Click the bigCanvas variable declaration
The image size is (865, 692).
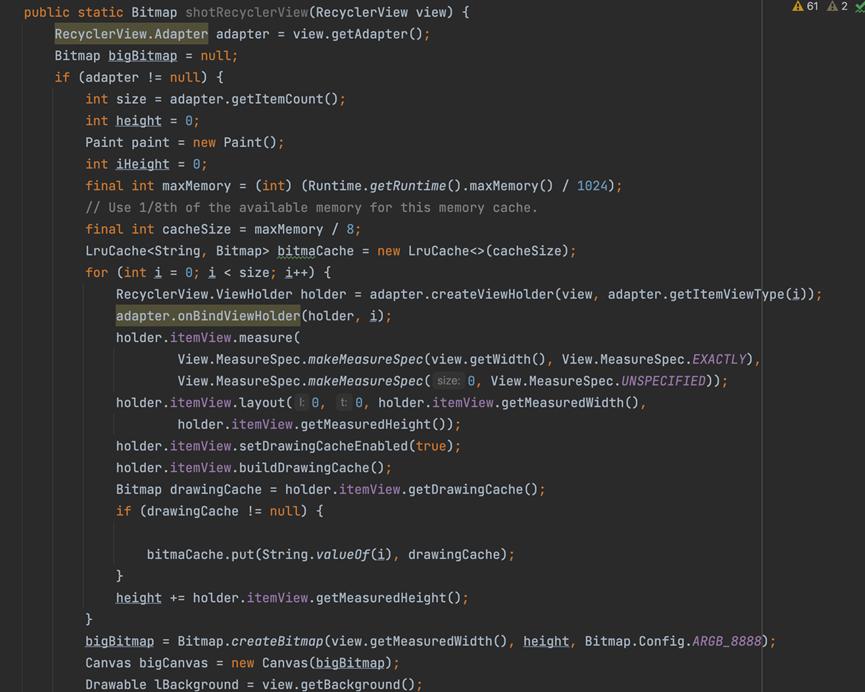click(173, 663)
